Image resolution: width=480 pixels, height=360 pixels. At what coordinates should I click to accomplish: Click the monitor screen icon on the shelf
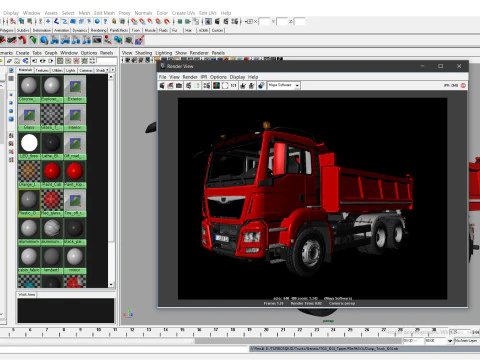tap(97, 40)
